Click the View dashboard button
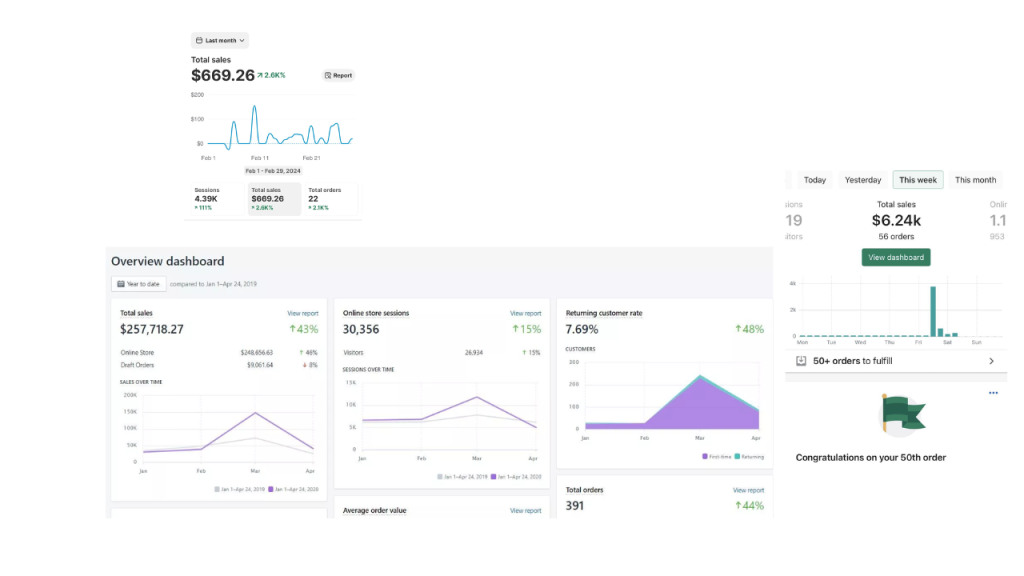 [895, 257]
